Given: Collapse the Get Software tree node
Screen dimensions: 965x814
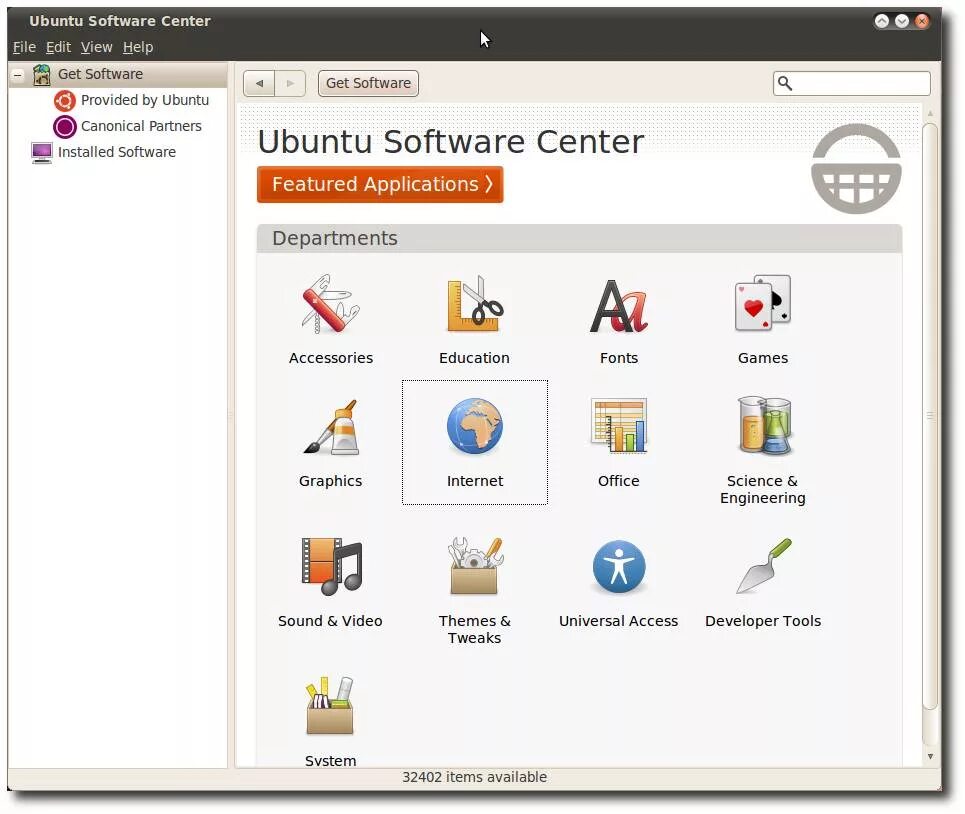Looking at the screenshot, I should pos(18,75).
